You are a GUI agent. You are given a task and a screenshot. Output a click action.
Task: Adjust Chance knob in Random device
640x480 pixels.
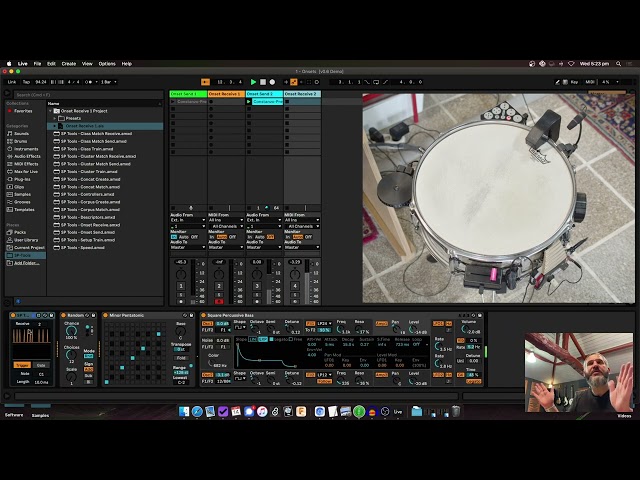(71, 331)
